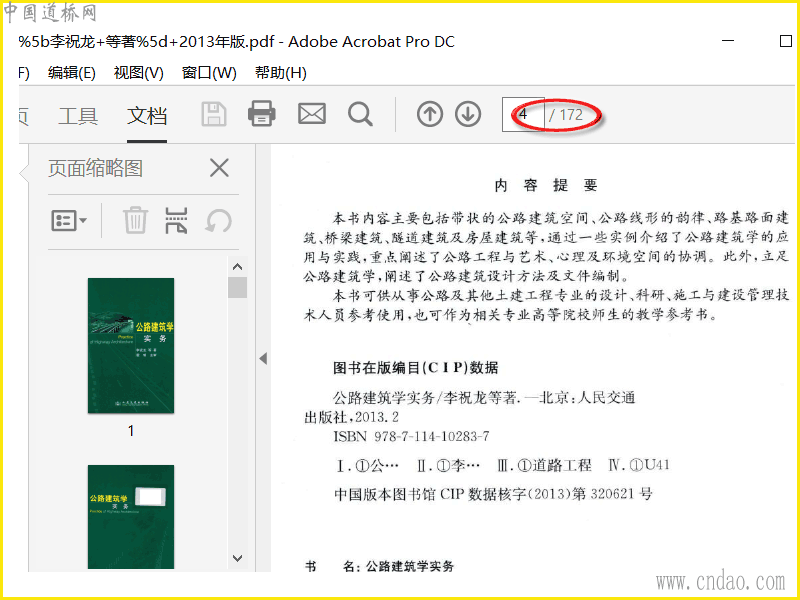Click the page number input field
This screenshot has width=800, height=600.
[x=523, y=115]
